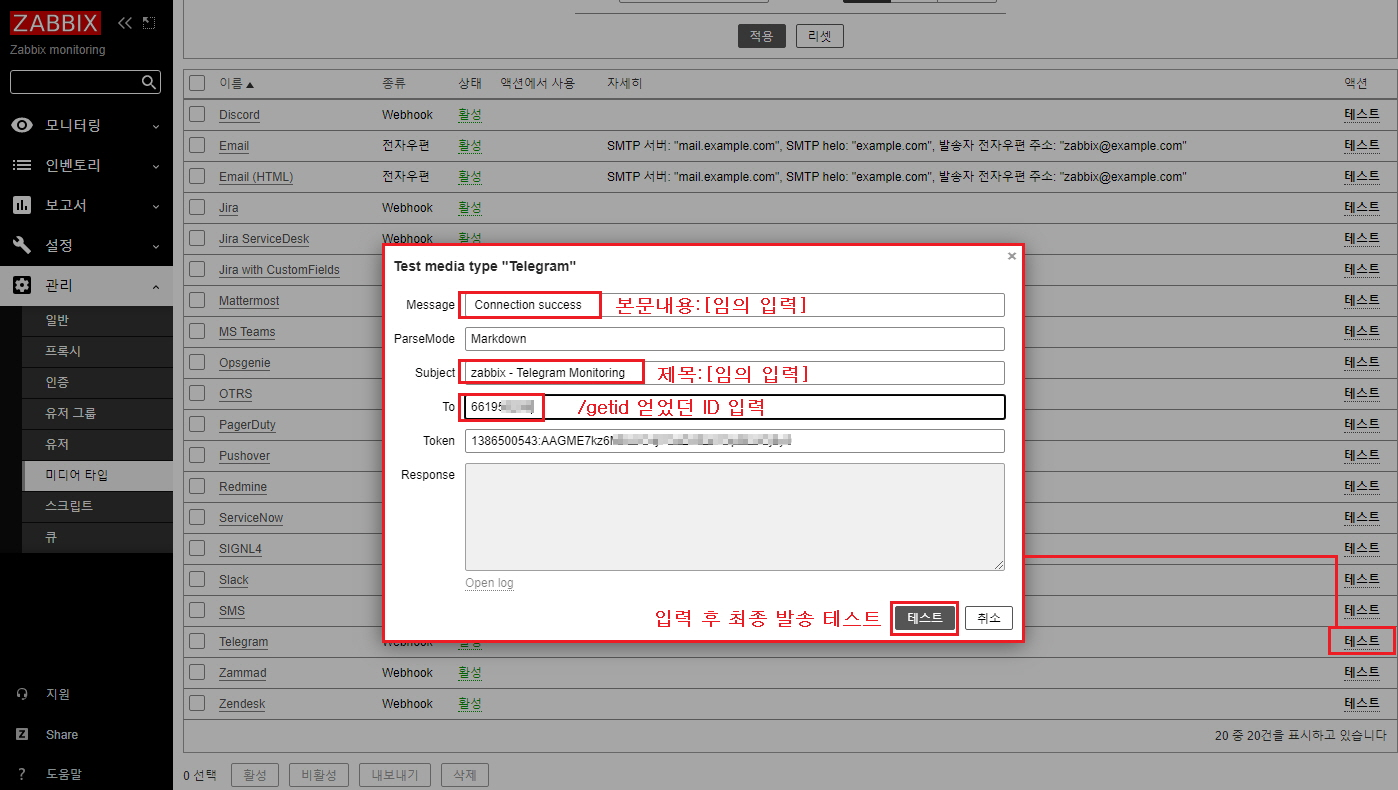Click the Share Z icon
The height and width of the screenshot is (790, 1398).
(22, 734)
